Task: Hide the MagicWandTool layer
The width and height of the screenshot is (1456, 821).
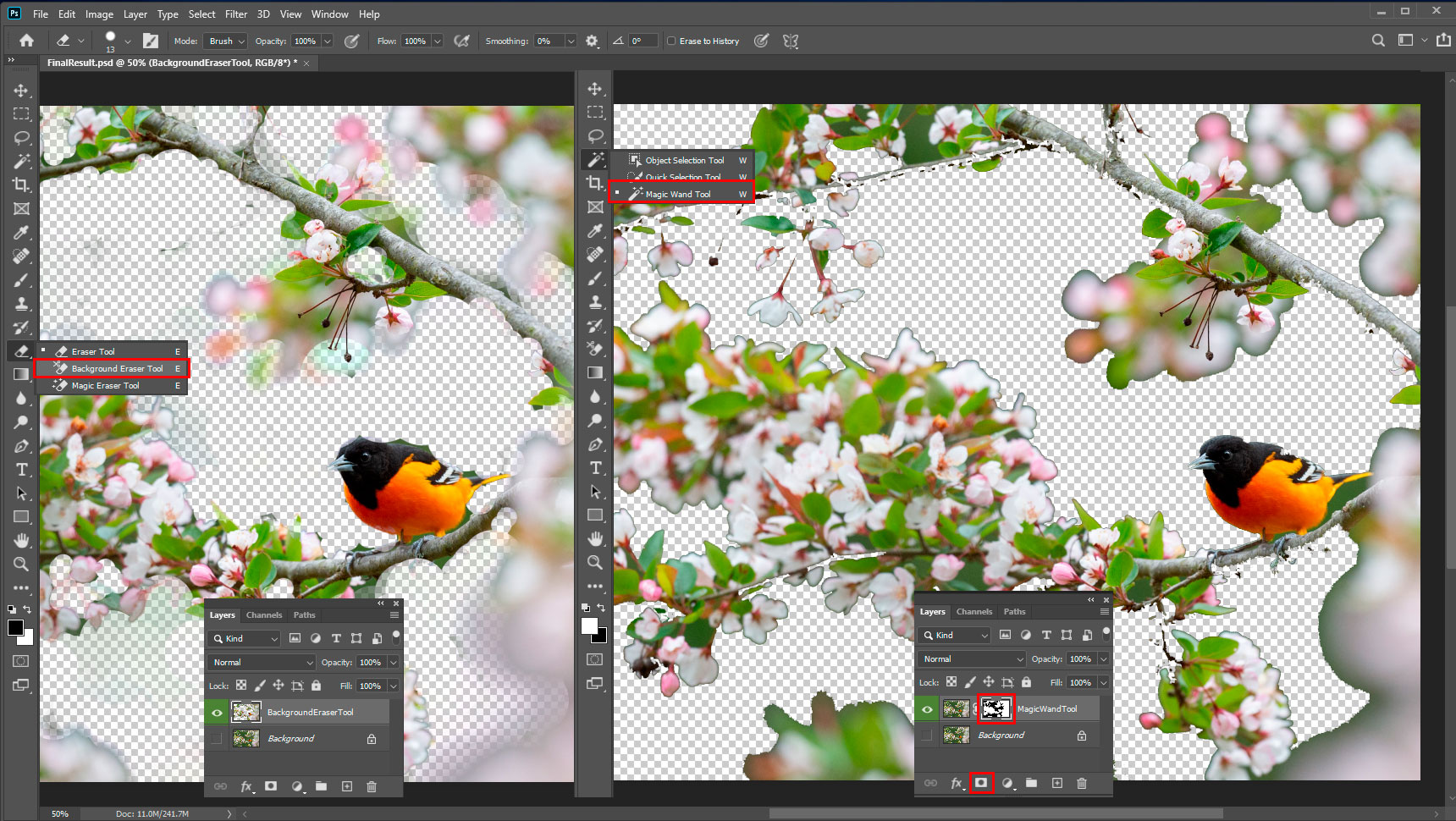Action: tap(928, 709)
